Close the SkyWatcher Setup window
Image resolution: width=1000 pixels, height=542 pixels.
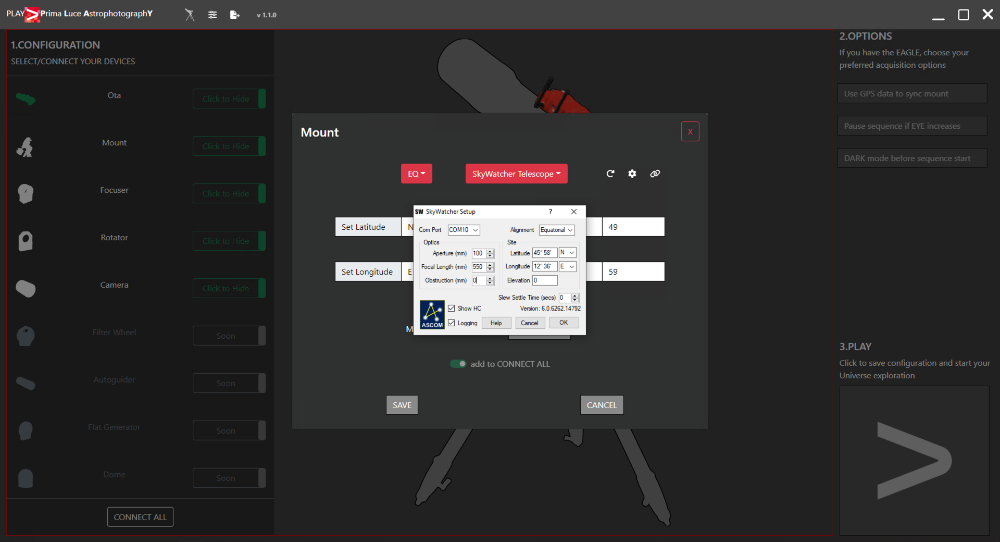coord(573,212)
